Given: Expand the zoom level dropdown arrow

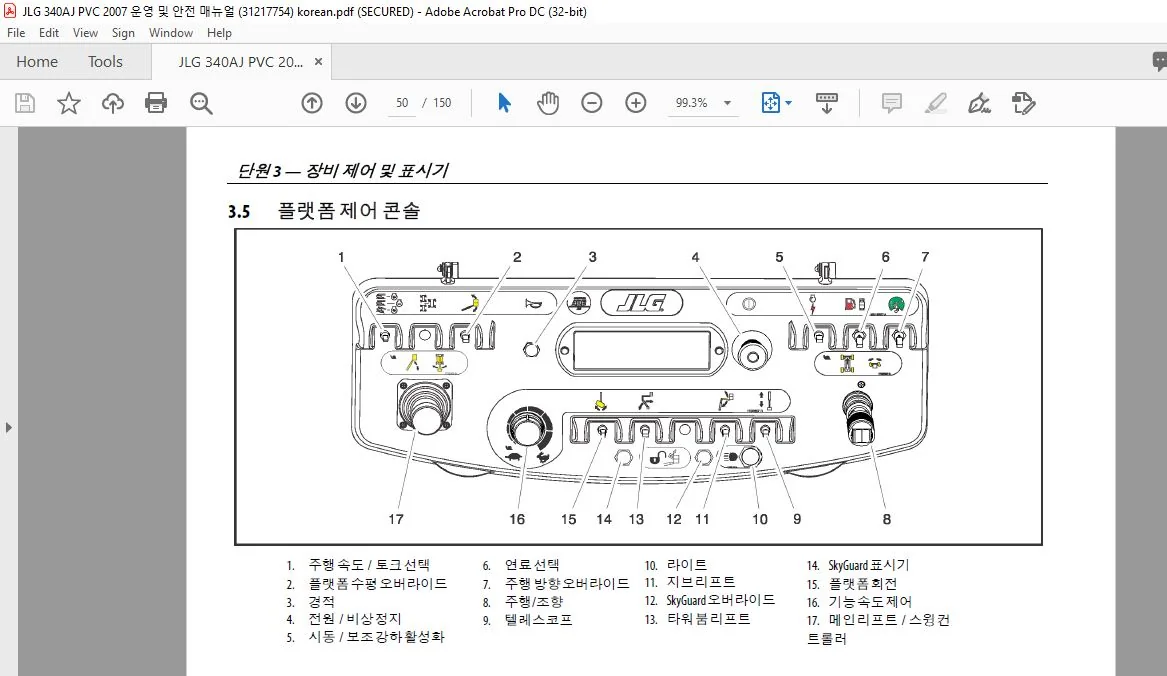Looking at the screenshot, I should (727, 103).
